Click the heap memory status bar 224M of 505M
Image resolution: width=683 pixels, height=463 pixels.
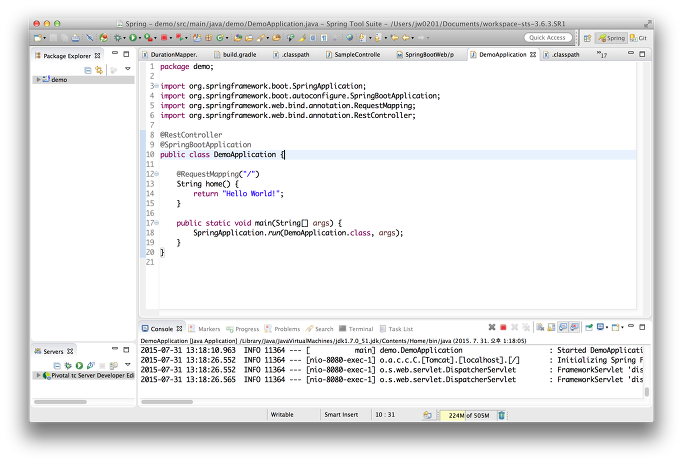(x=468, y=415)
